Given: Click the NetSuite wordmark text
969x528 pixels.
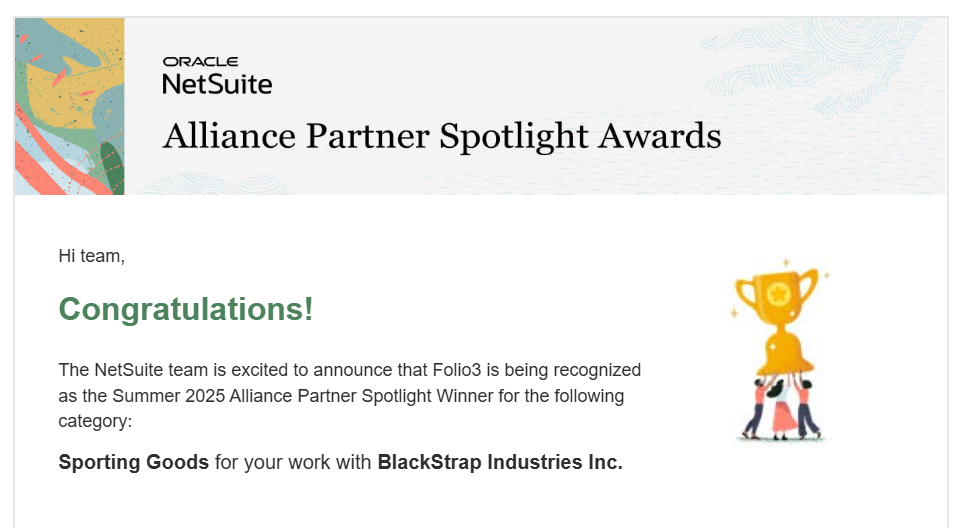Looking at the screenshot, I should (217, 84).
